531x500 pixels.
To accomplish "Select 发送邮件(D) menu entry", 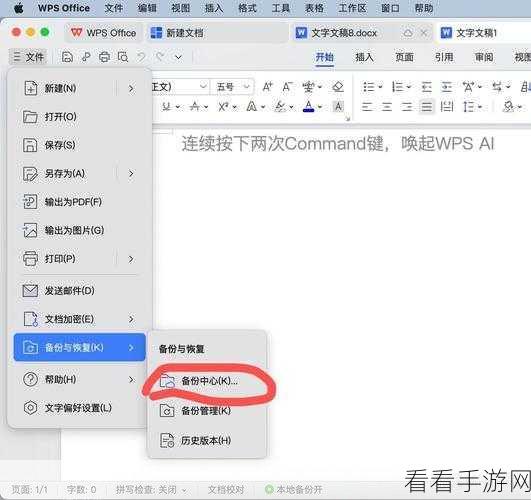I will pyautogui.click(x=80, y=291).
